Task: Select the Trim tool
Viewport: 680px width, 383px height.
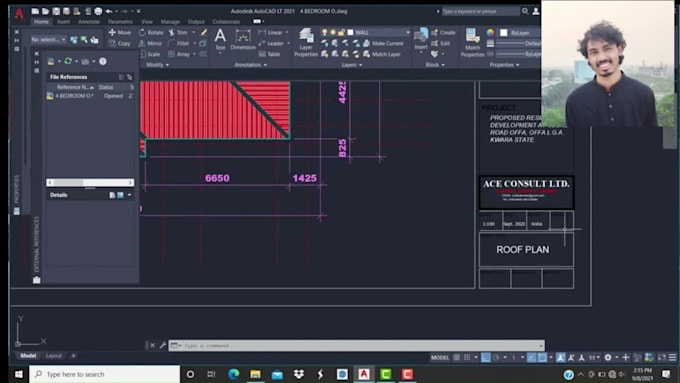Action: click(178, 33)
